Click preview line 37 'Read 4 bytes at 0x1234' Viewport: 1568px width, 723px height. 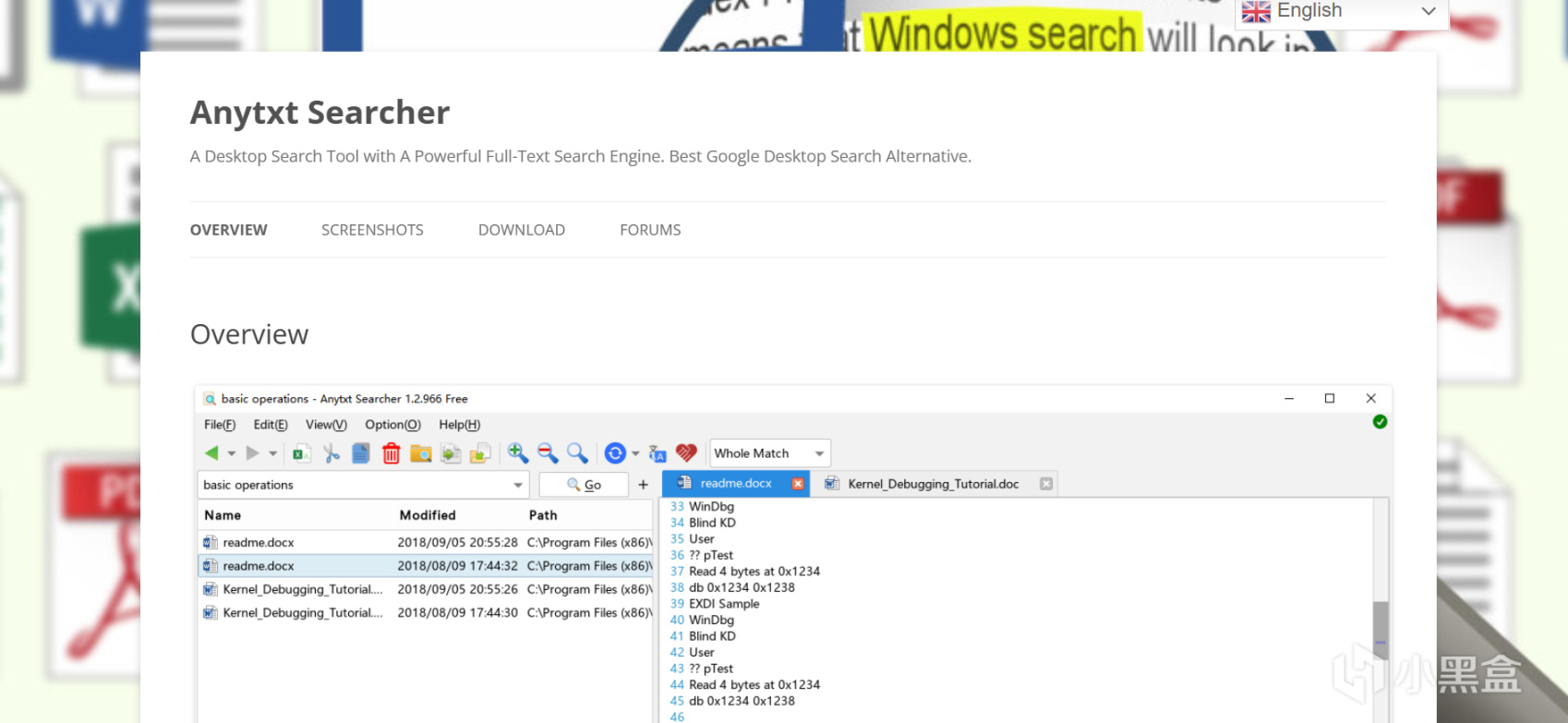click(x=754, y=572)
